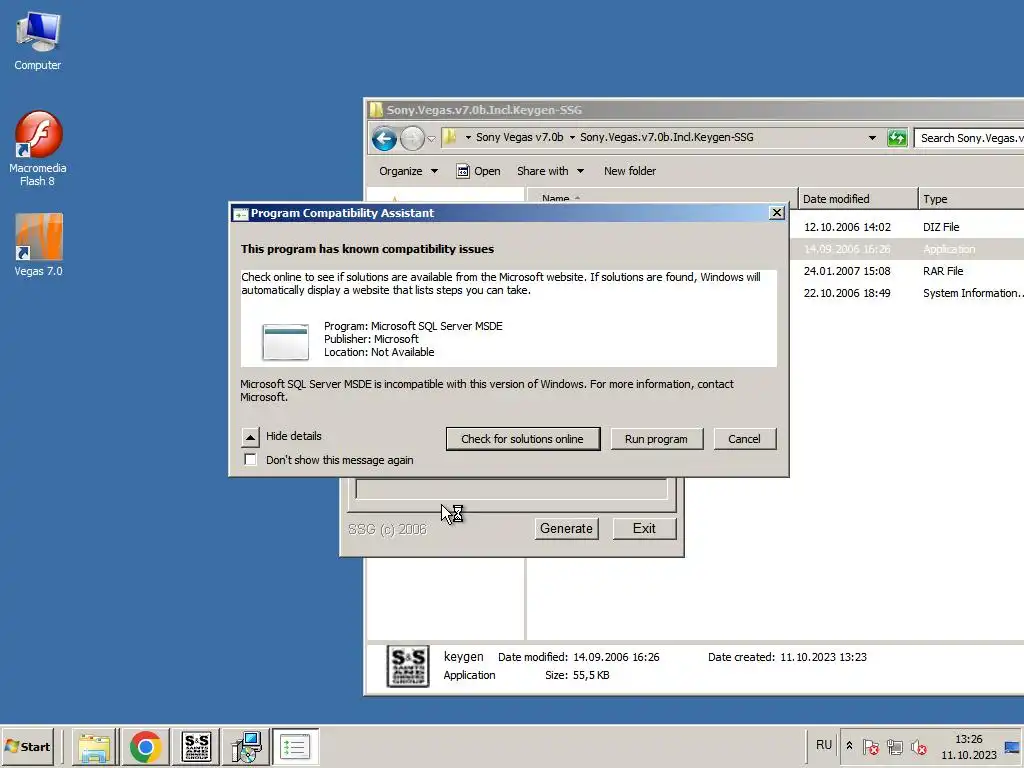Screen dimensions: 1024x768
Task: Sort by the Name column header
Action: pyautogui.click(x=662, y=199)
